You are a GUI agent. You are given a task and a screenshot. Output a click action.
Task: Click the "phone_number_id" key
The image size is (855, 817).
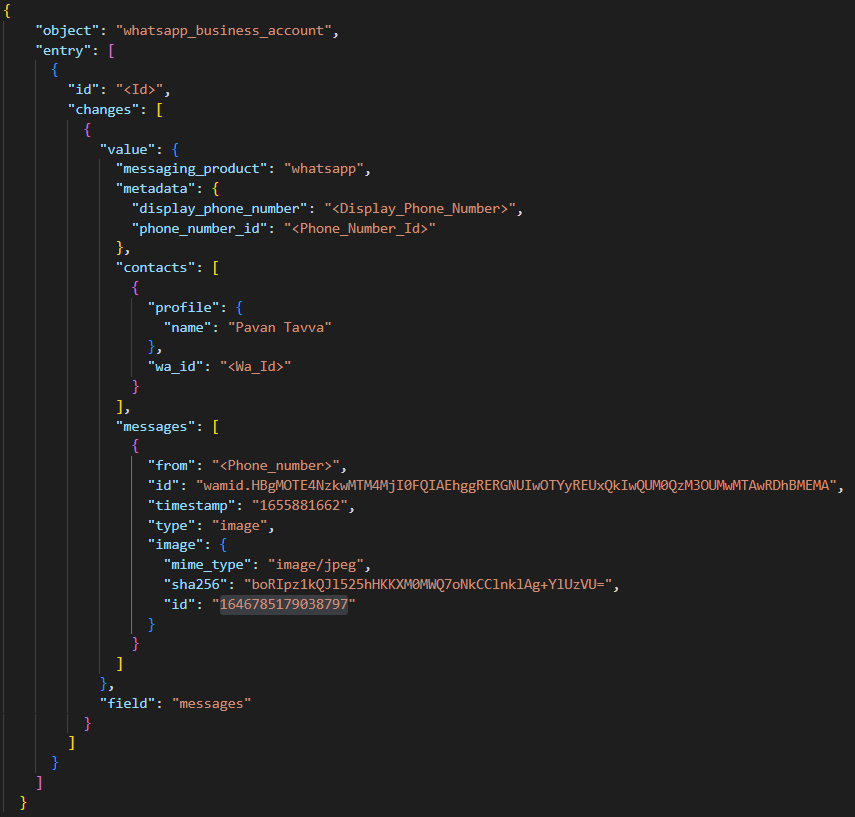[200, 229]
